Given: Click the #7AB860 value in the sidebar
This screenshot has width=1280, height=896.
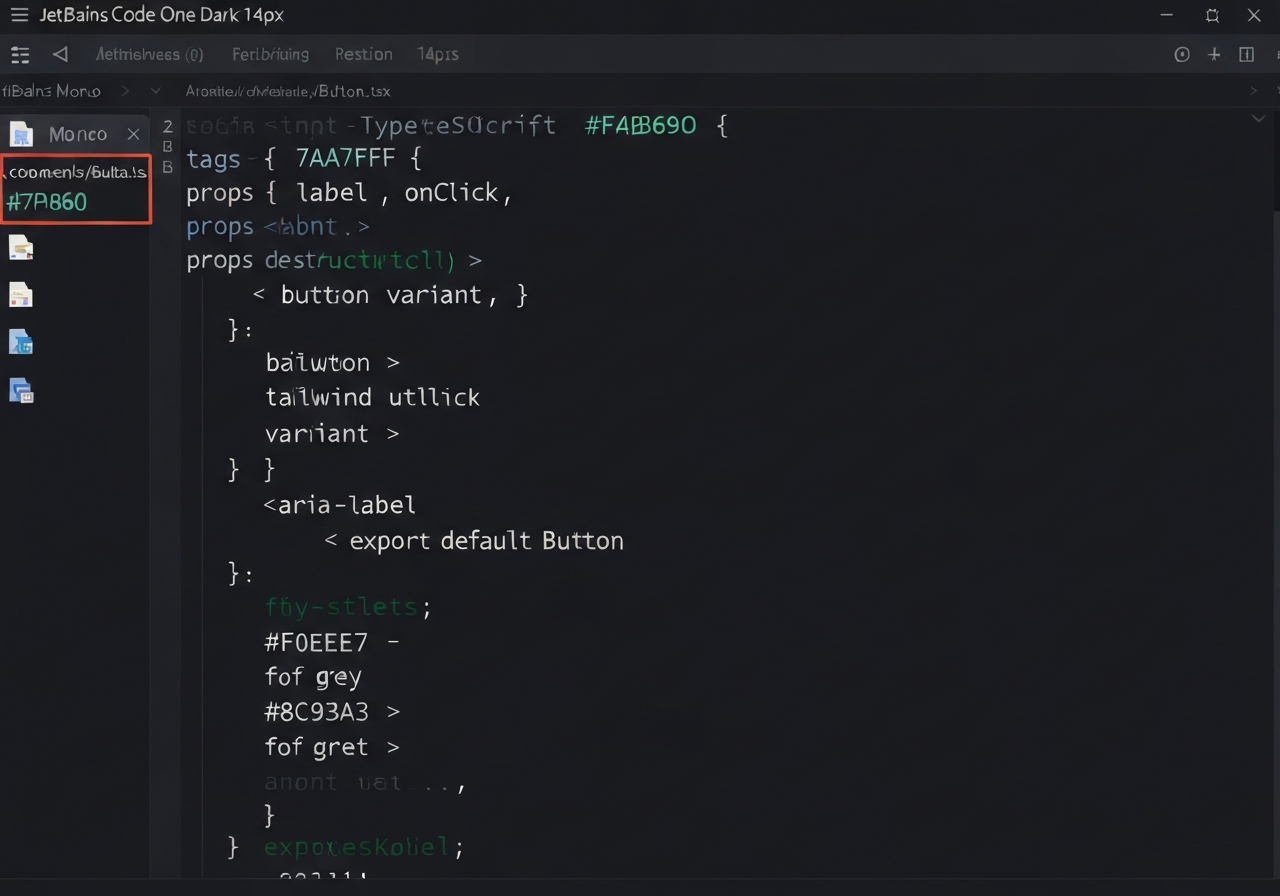Looking at the screenshot, I should click(47, 202).
